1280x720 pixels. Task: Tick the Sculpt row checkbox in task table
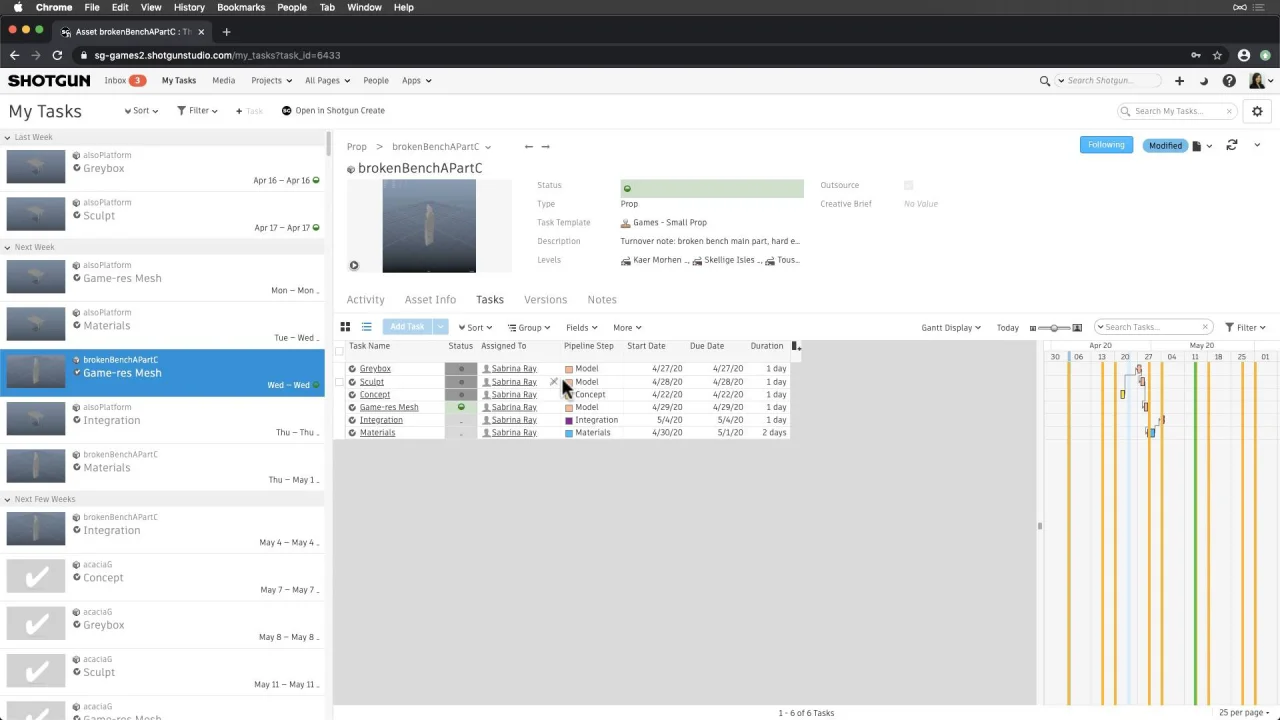[x=339, y=382]
